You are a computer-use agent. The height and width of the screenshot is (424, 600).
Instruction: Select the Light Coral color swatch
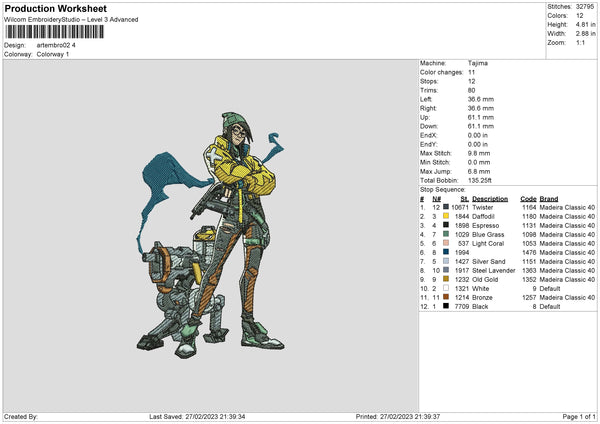click(446, 243)
